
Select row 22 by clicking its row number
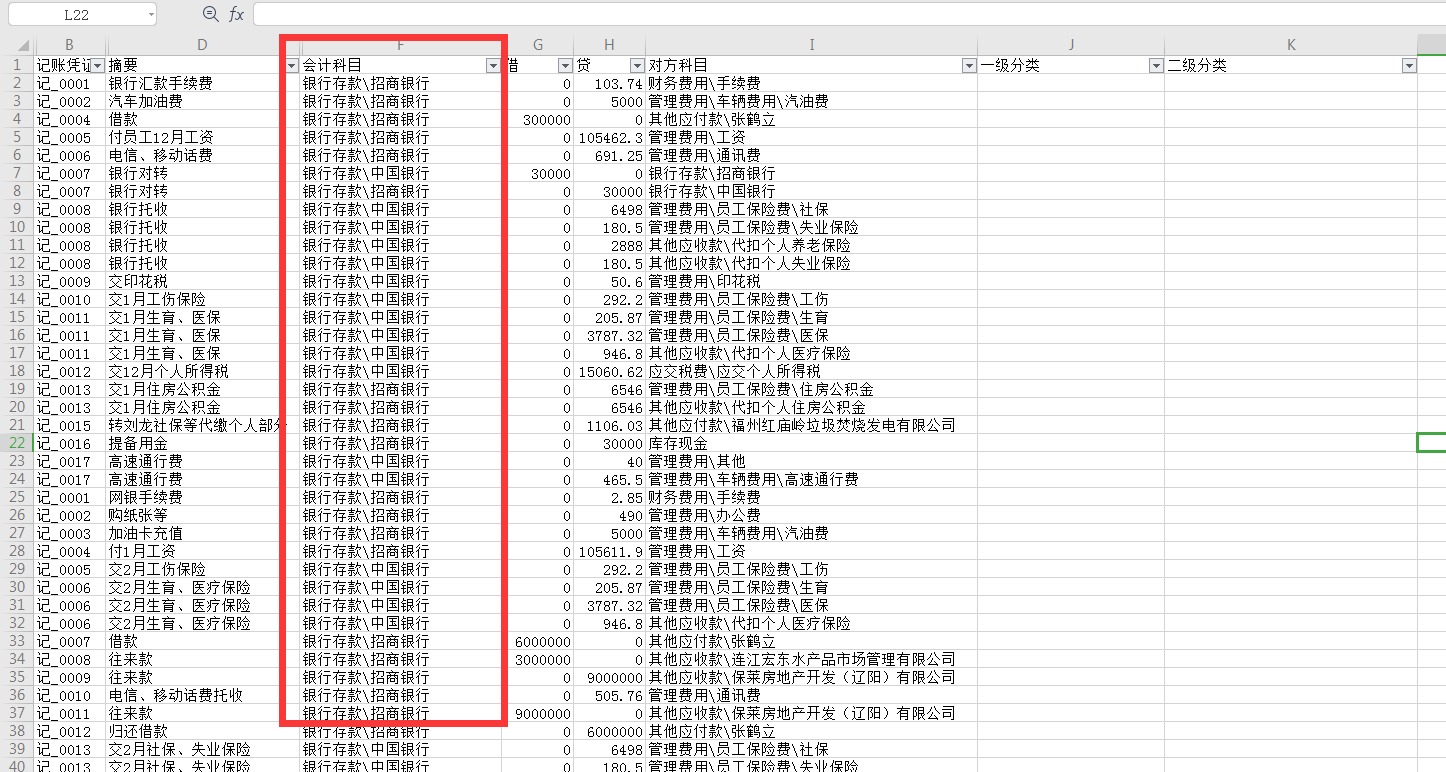(x=16, y=443)
